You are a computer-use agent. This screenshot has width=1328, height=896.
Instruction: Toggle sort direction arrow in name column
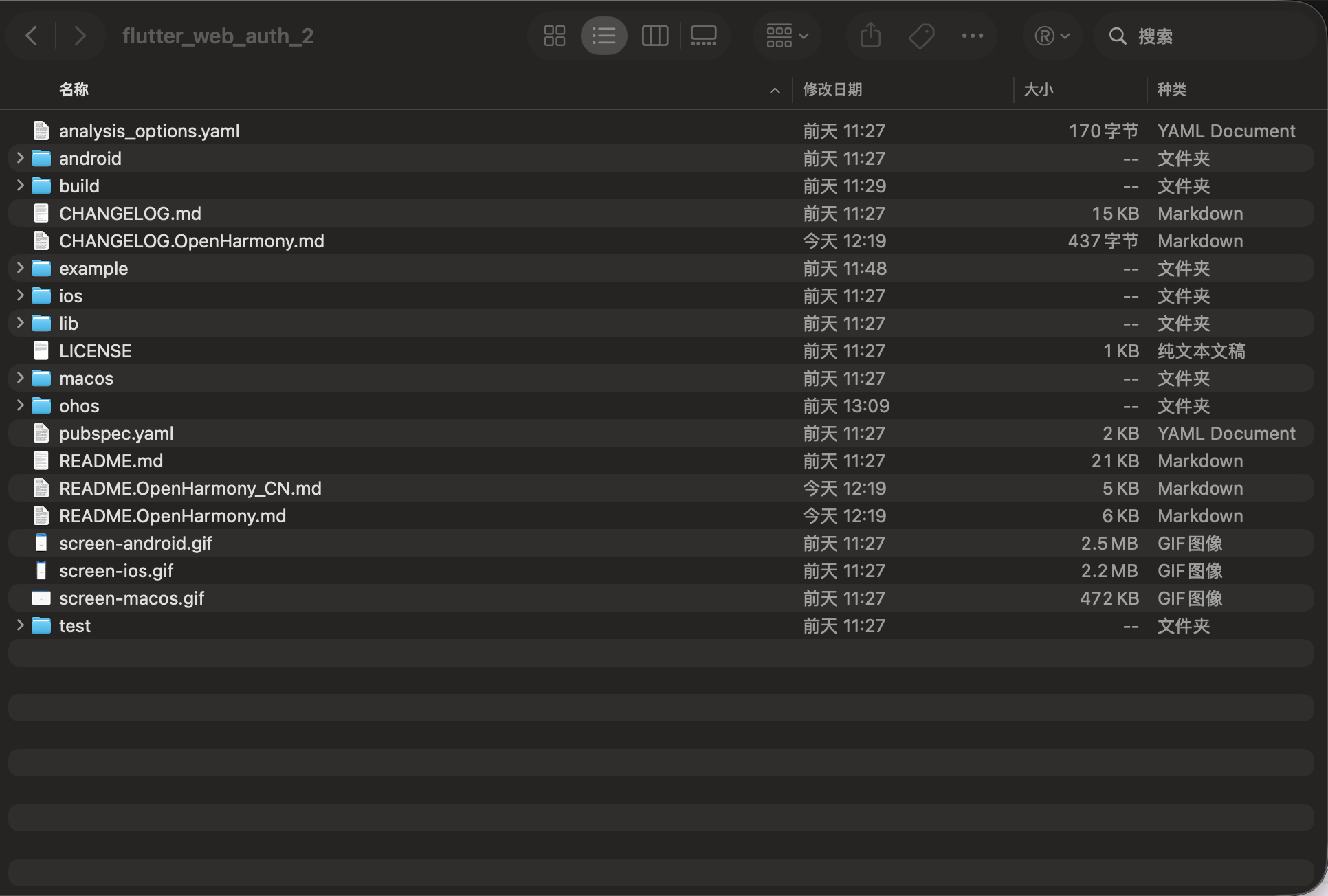coord(775,90)
